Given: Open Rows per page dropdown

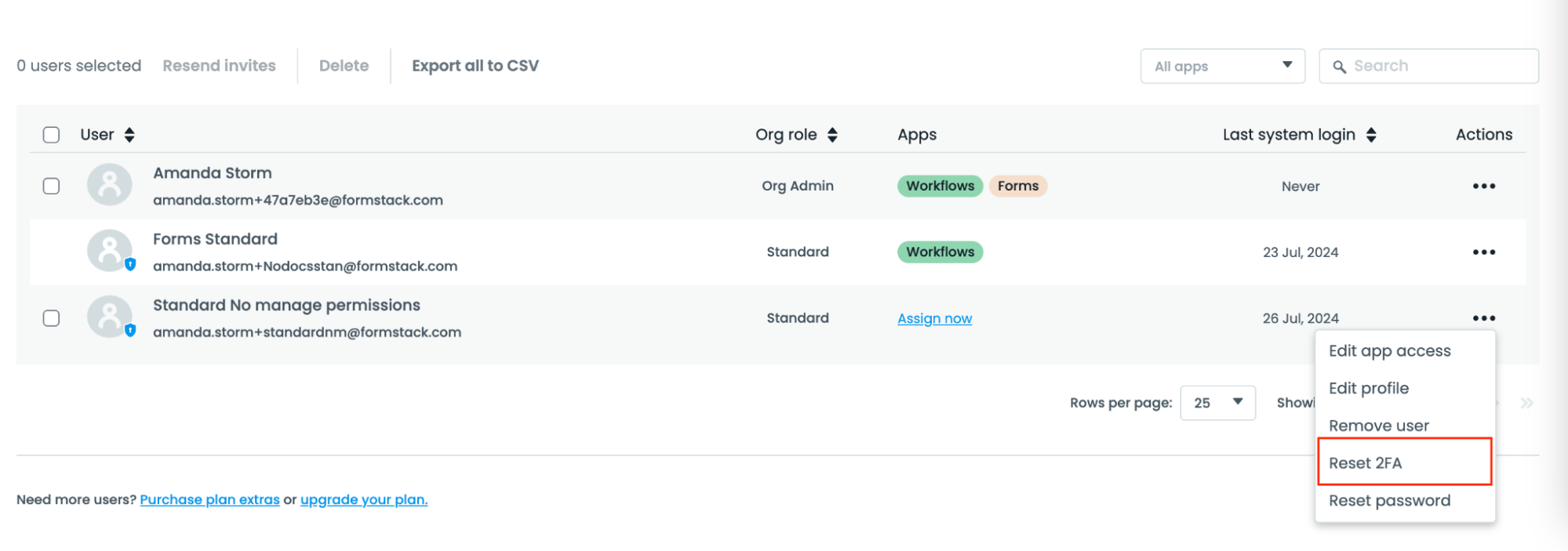Looking at the screenshot, I should pos(1217,403).
